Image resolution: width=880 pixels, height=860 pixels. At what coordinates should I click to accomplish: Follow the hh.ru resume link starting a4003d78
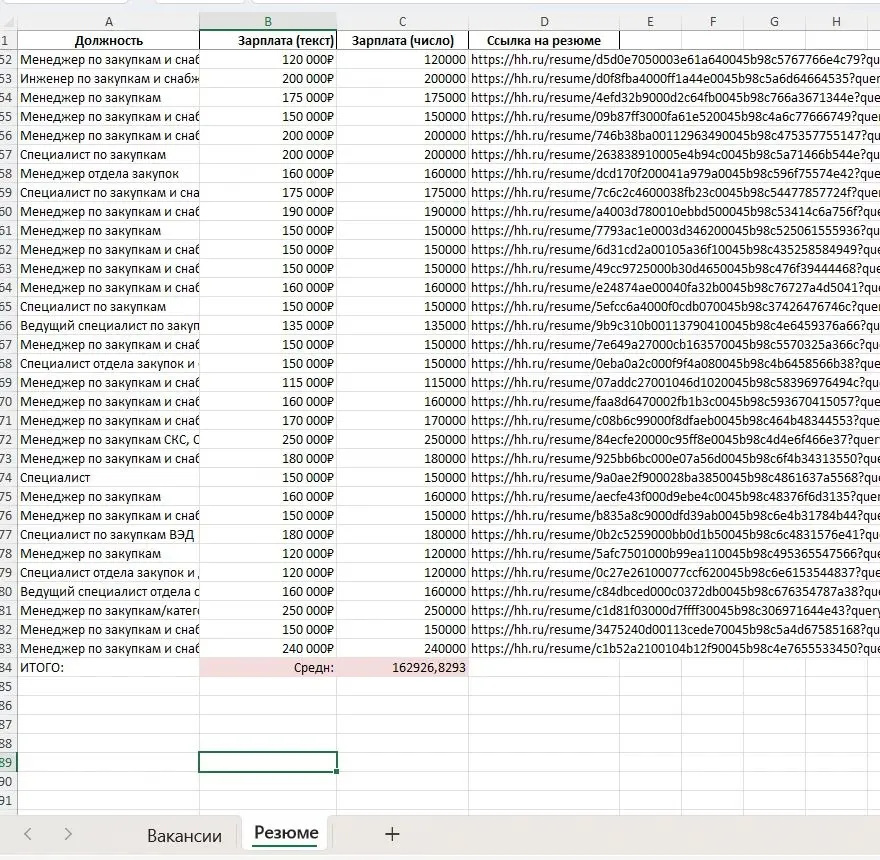tap(675, 212)
